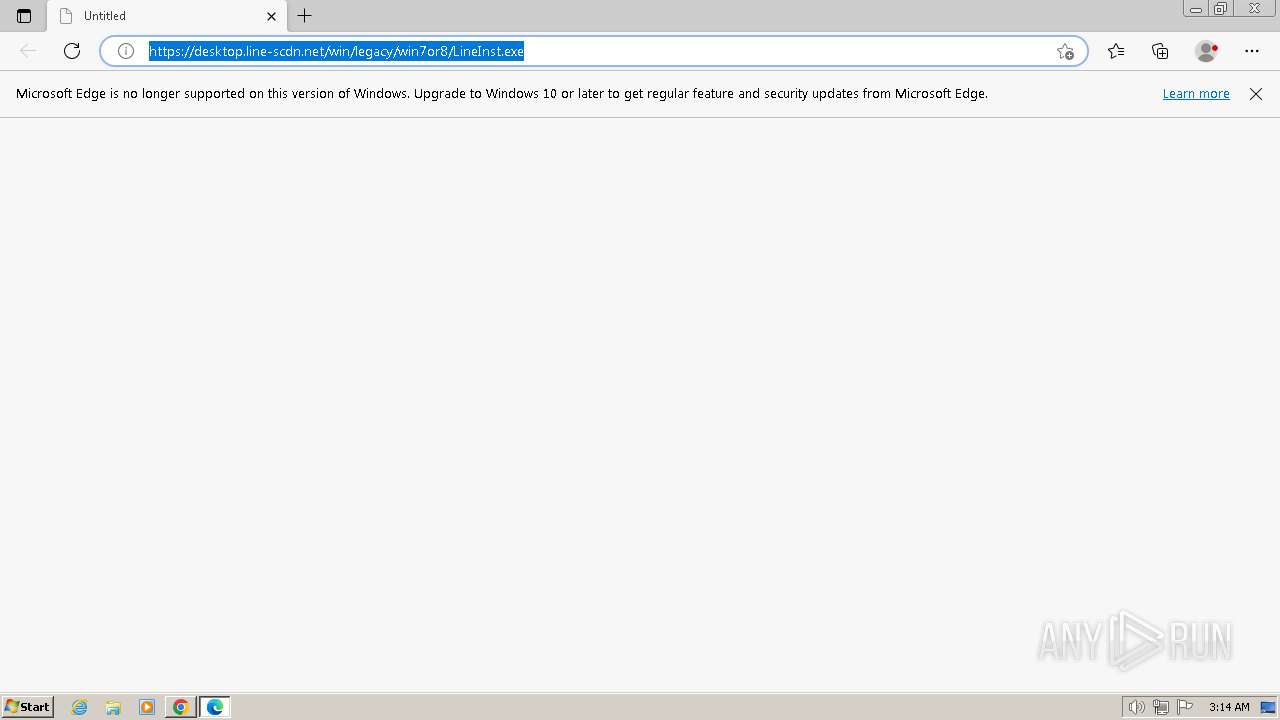Screen dimensions: 1280x720
Task: Click the 3:14 AM system clock
Action: click(1229, 707)
